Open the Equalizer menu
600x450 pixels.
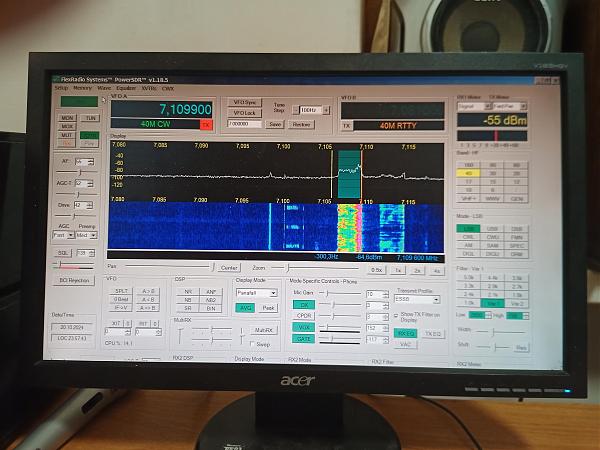tap(126, 88)
